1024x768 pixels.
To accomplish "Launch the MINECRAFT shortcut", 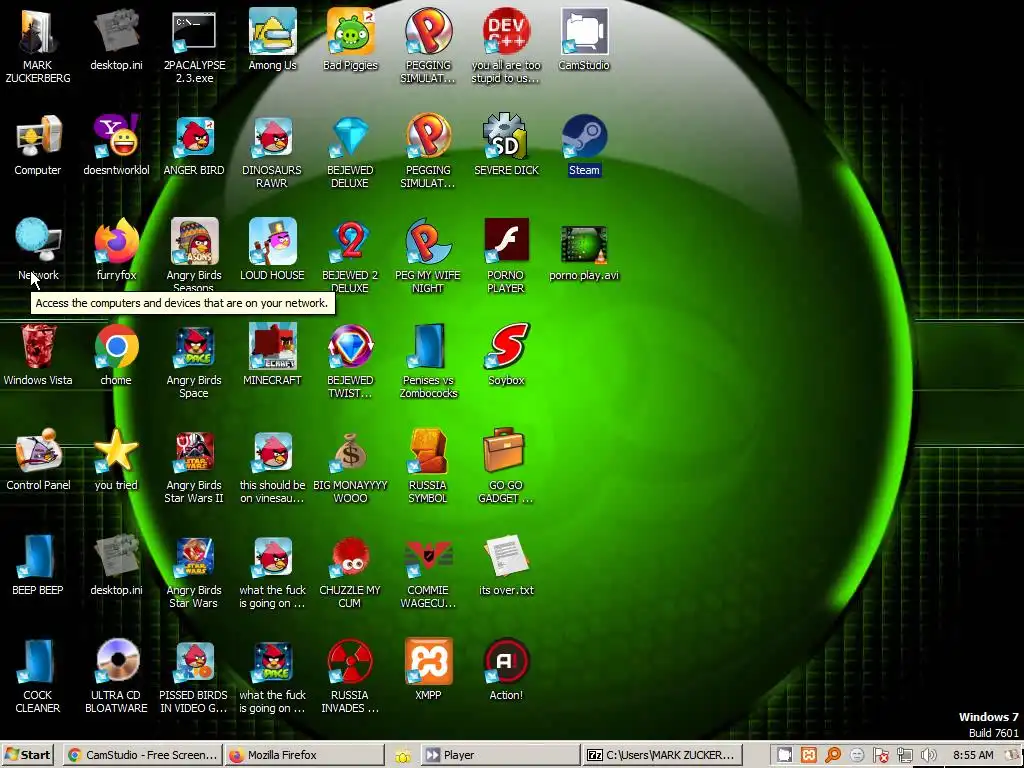I will tap(272, 347).
